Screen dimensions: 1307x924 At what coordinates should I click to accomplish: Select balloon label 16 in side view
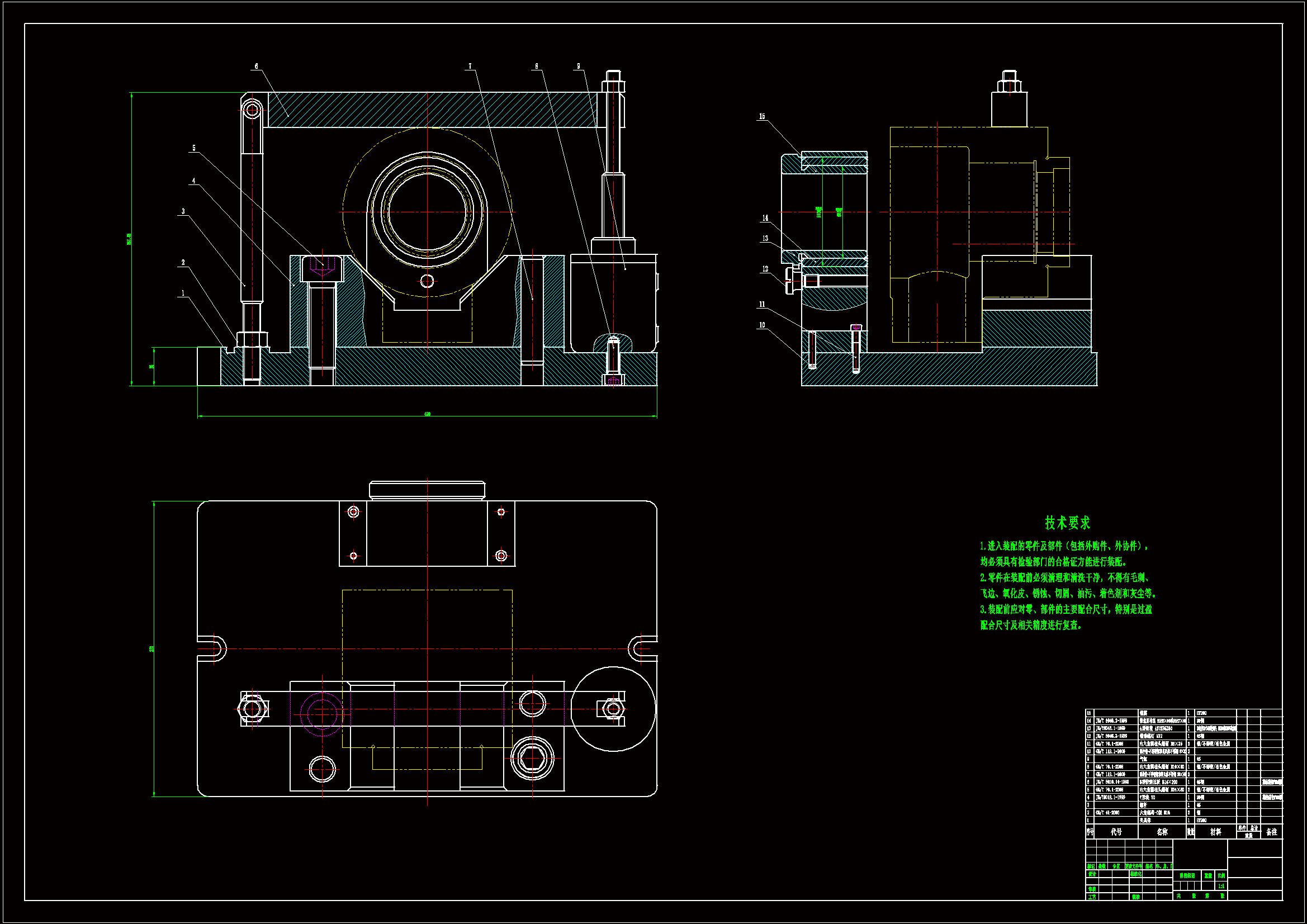pyautogui.click(x=761, y=116)
